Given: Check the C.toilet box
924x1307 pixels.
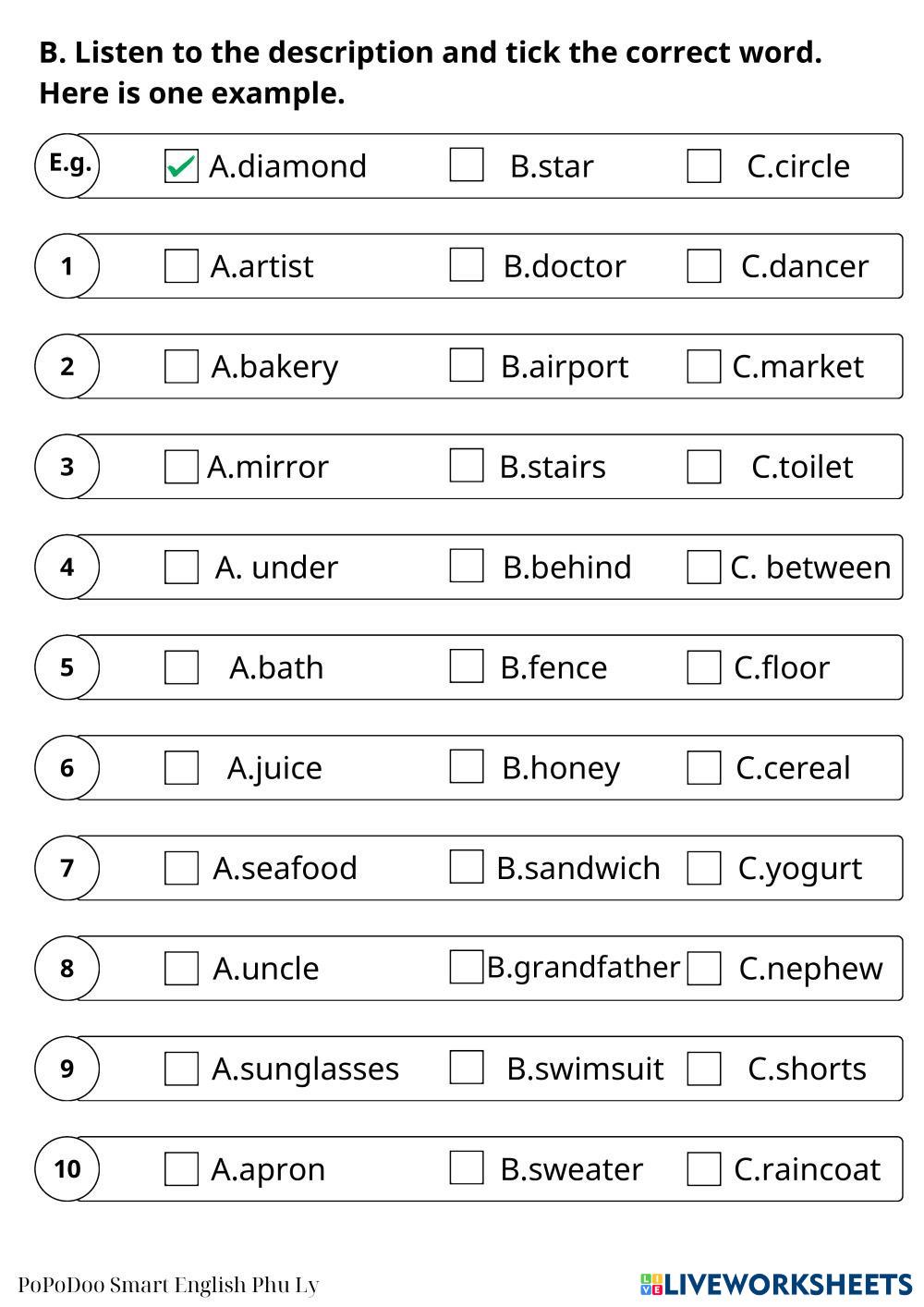Looking at the screenshot, I should [704, 467].
